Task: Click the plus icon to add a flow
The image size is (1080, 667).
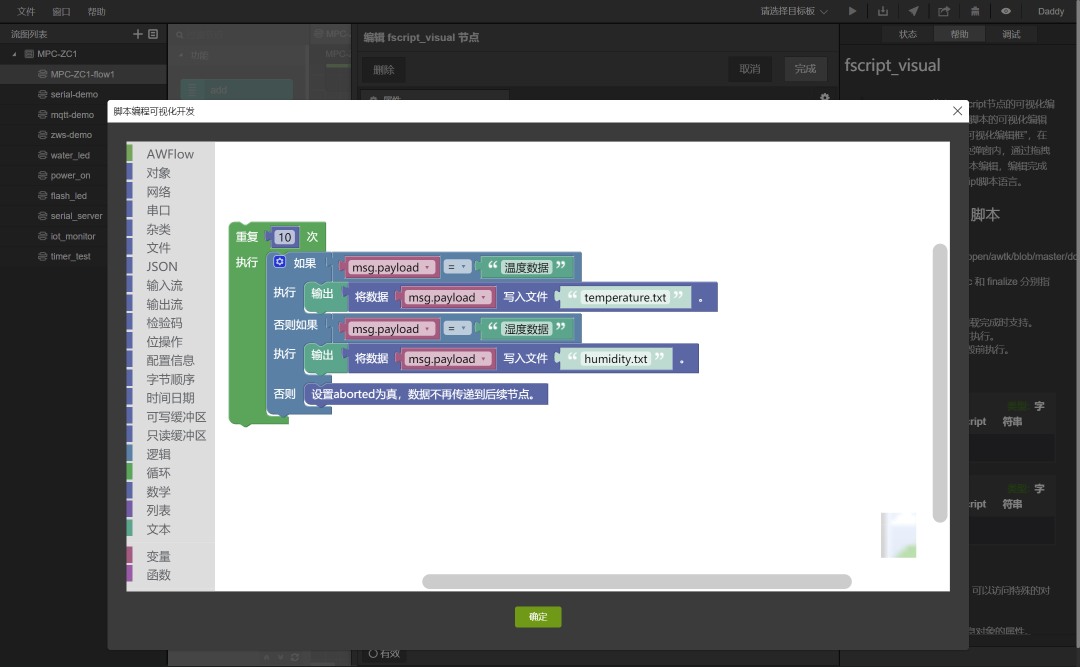Action: (x=137, y=34)
